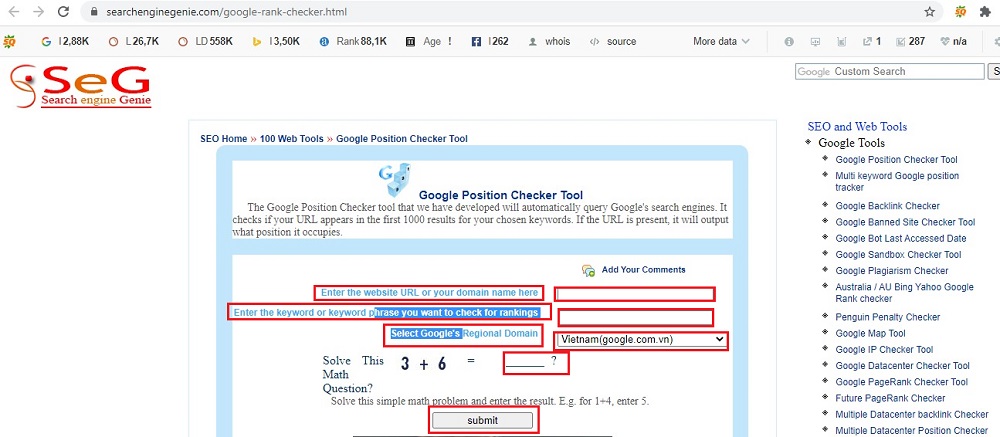The height and width of the screenshot is (437, 1000).
Task: Open the Alexa Rank 88,1K parameter
Action: click(x=353, y=41)
